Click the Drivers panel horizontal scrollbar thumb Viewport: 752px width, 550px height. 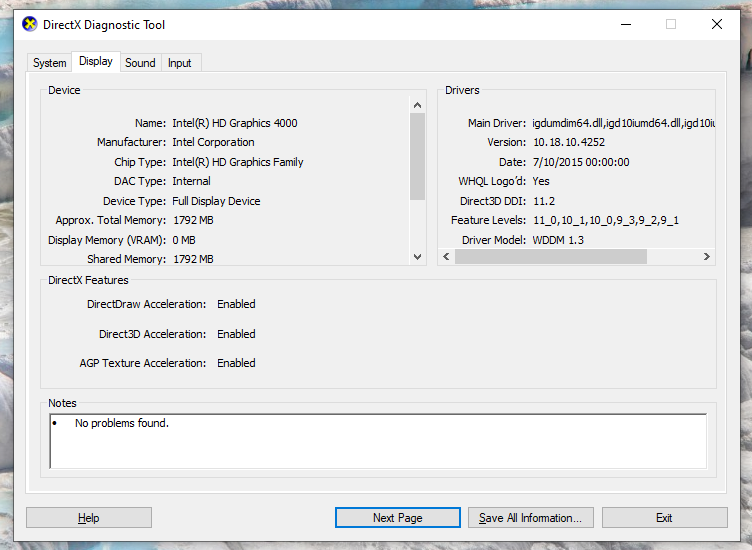pos(551,257)
